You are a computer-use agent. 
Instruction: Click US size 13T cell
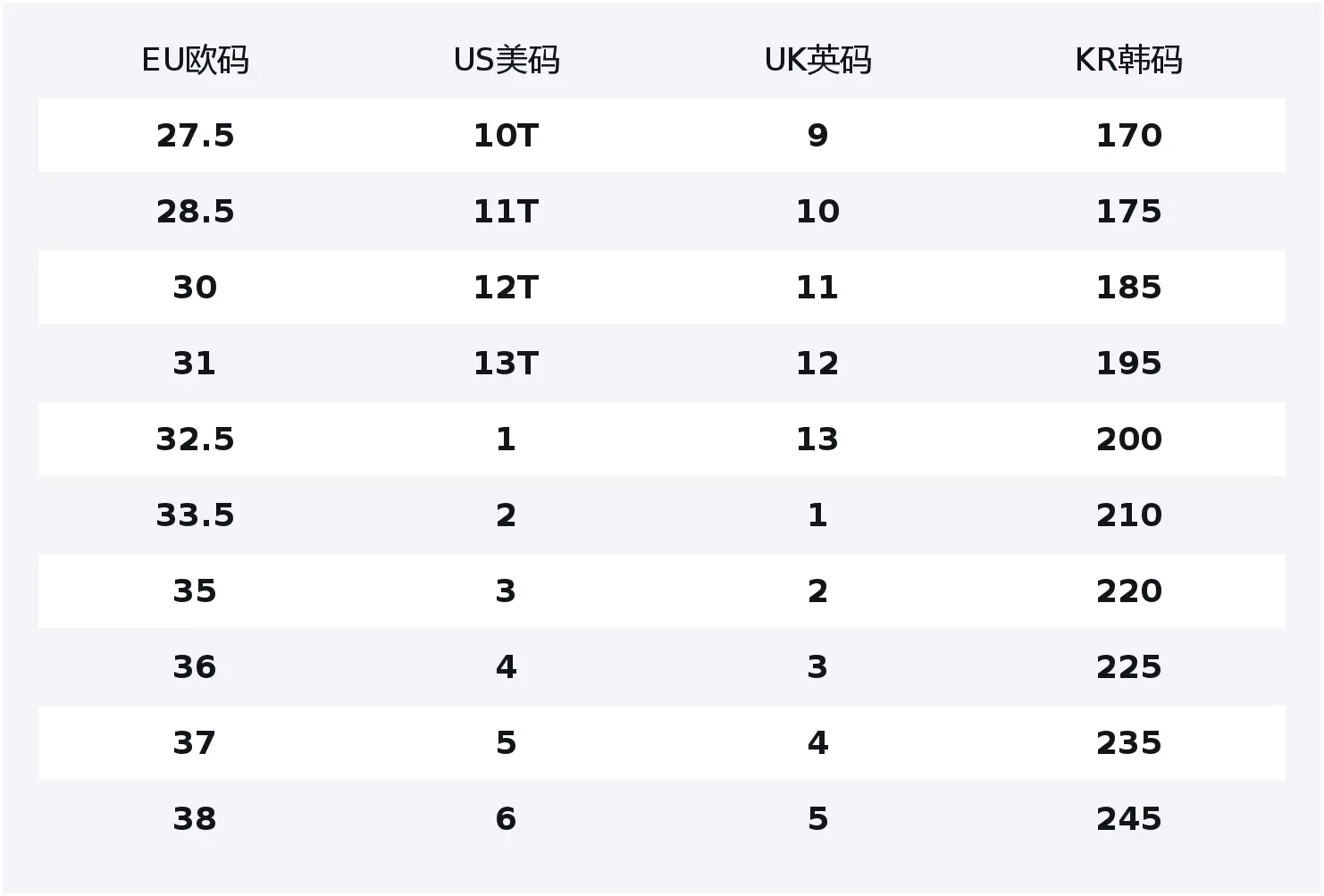[506, 364]
